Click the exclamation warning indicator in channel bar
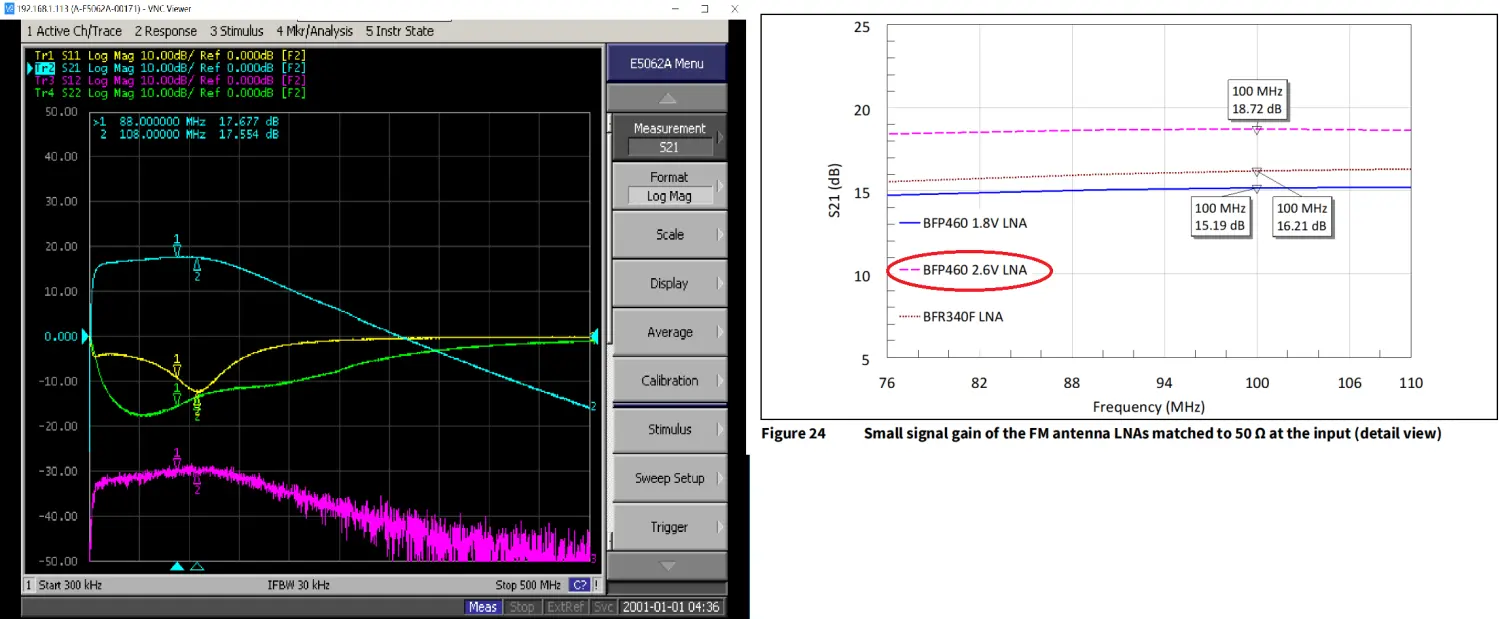This screenshot has height=619, width=1500. click(x=597, y=585)
